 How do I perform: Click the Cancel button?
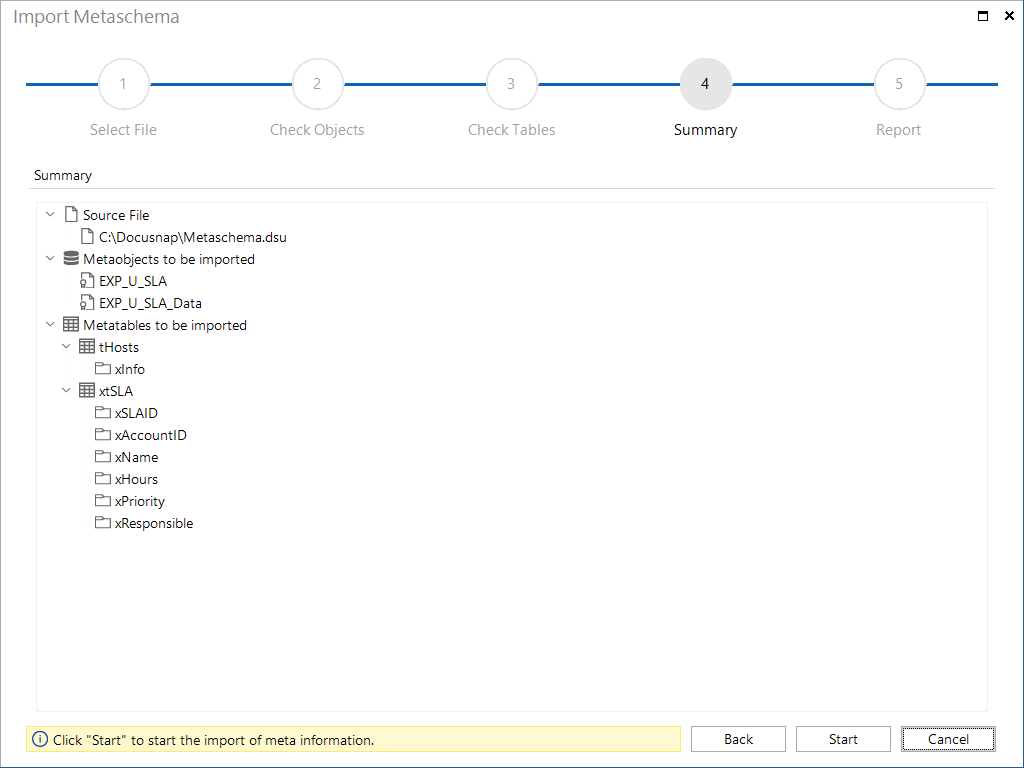(947, 738)
